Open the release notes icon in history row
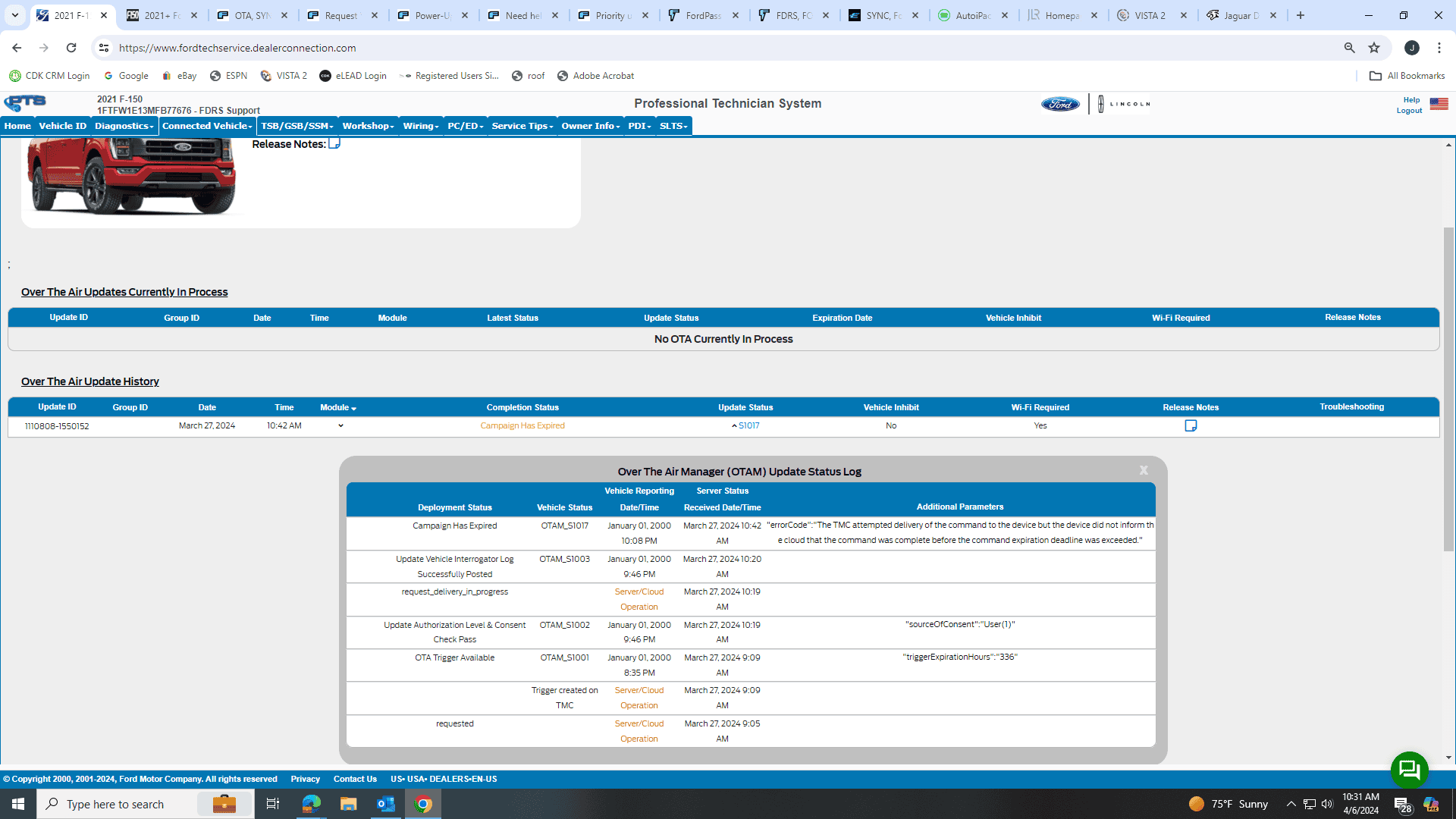This screenshot has width=1456, height=819. 1191,426
